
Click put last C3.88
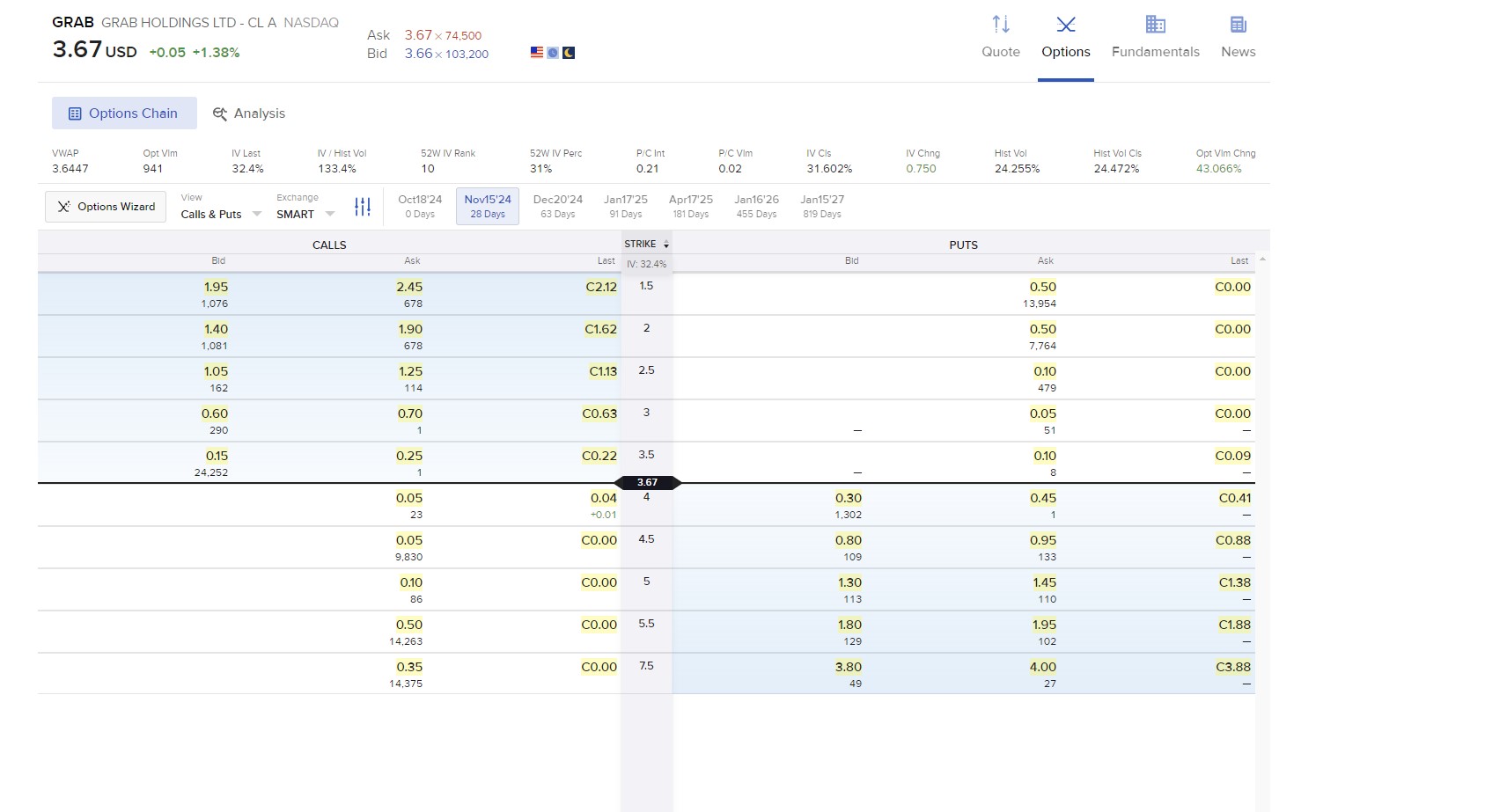click(x=1233, y=667)
